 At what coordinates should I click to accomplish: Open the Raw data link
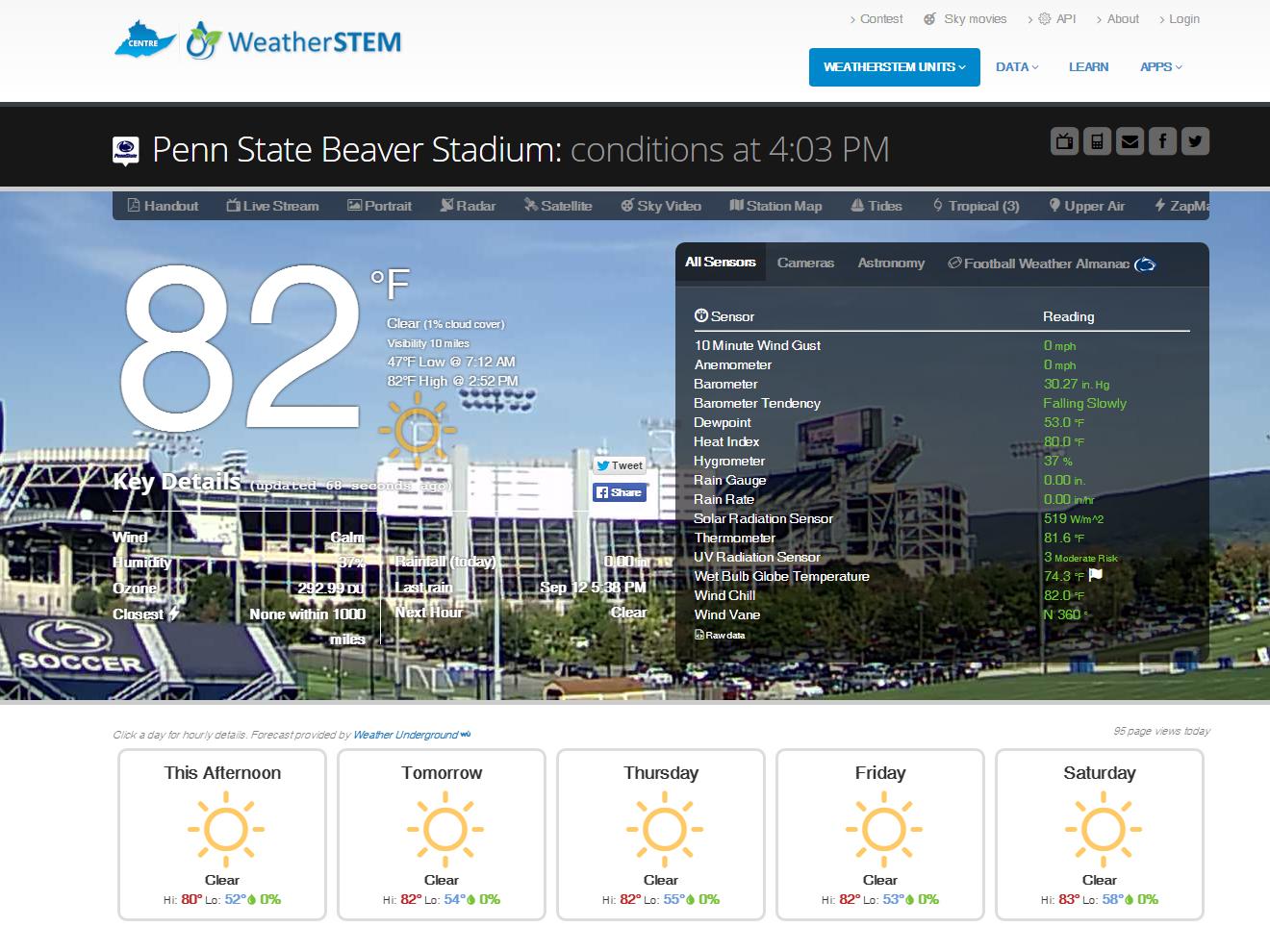point(720,636)
